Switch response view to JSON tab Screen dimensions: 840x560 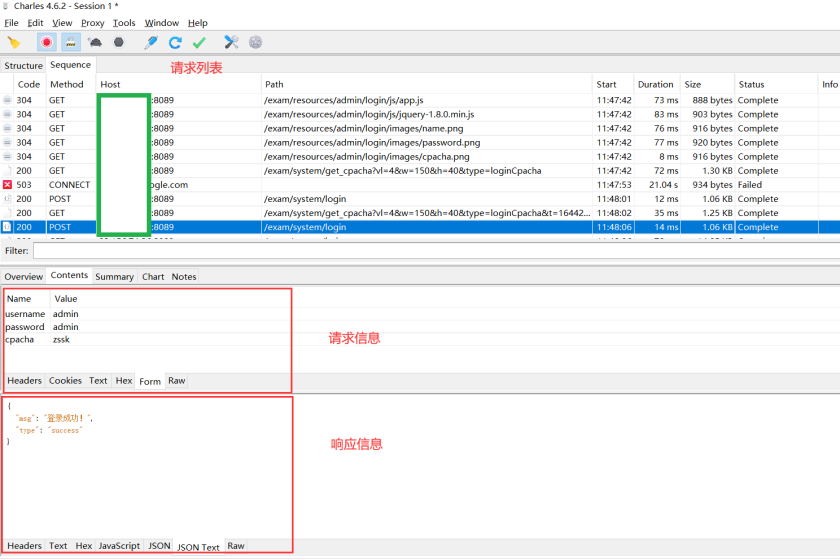pyautogui.click(x=159, y=546)
